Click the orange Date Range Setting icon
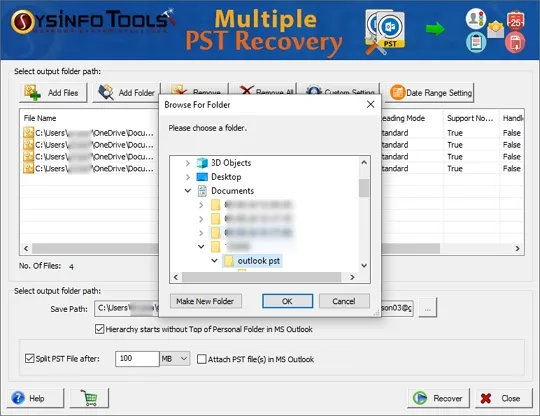This screenshot has width=540, height=416. pos(398,92)
